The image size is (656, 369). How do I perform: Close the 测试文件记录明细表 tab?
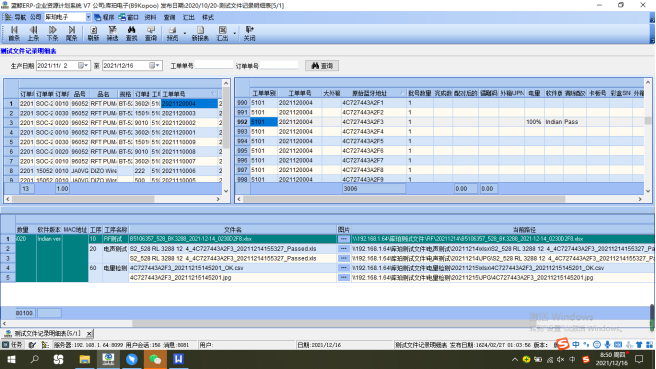(89, 333)
